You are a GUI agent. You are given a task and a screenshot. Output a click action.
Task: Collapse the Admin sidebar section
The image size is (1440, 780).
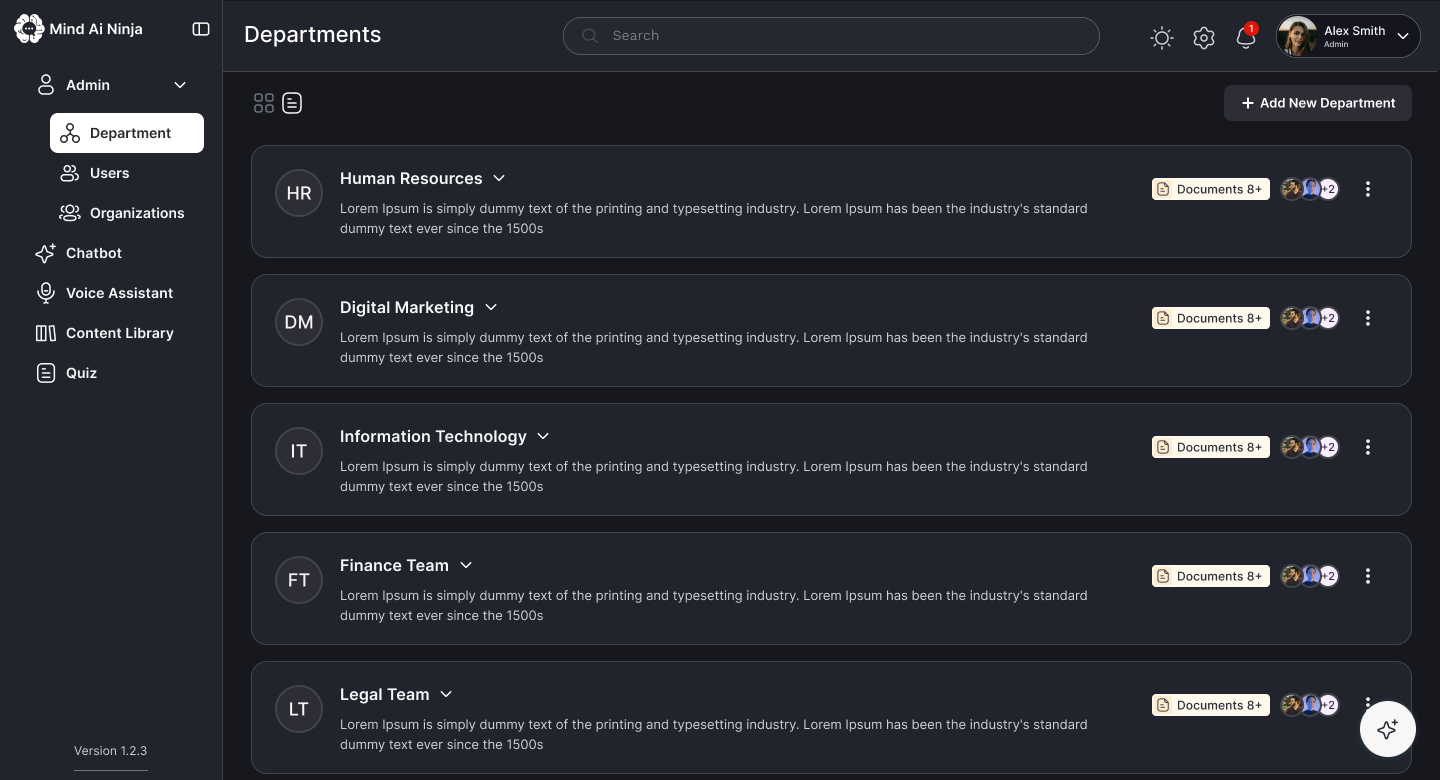tap(180, 85)
